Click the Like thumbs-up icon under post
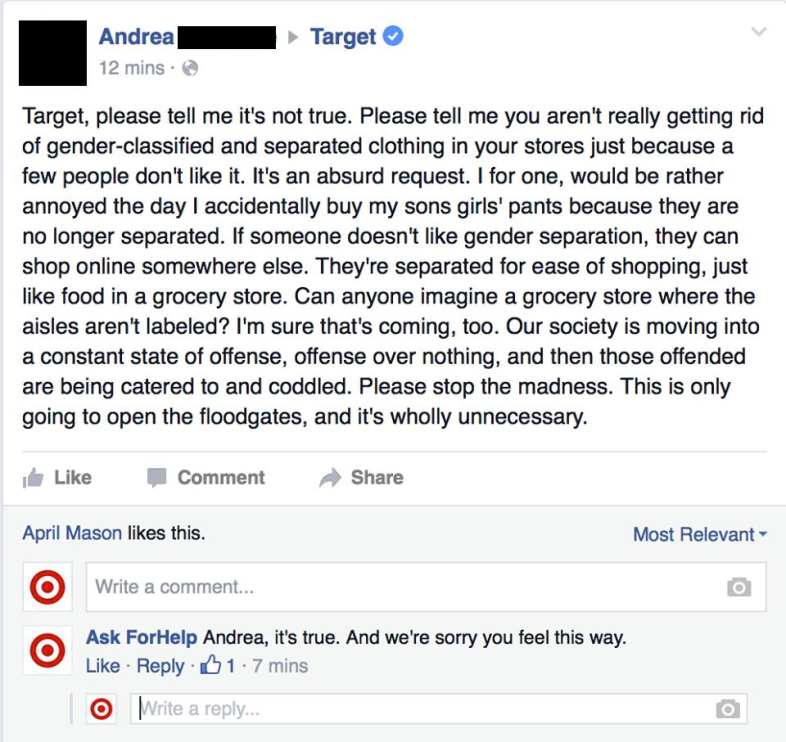The width and height of the screenshot is (786, 742). pyautogui.click(x=34, y=478)
